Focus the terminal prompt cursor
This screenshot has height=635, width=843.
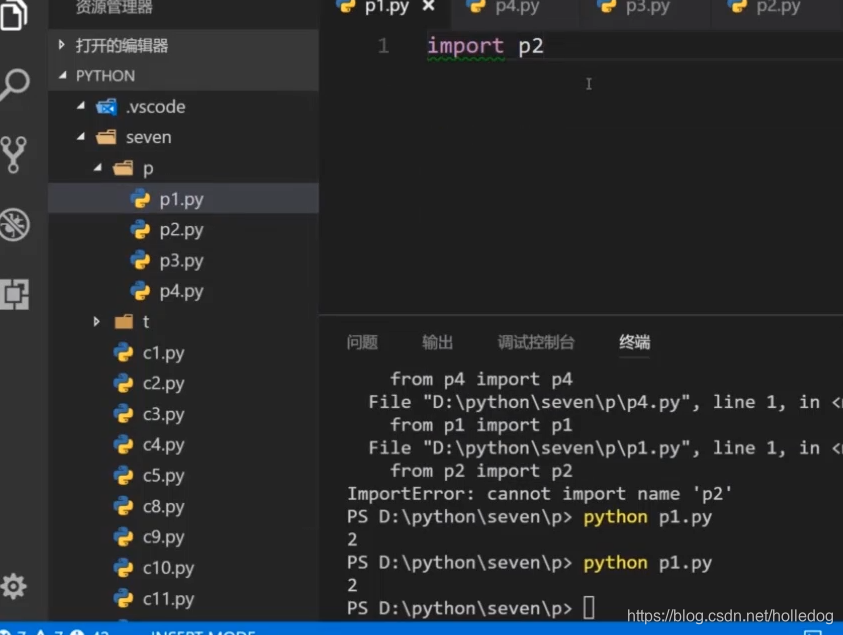coord(589,608)
